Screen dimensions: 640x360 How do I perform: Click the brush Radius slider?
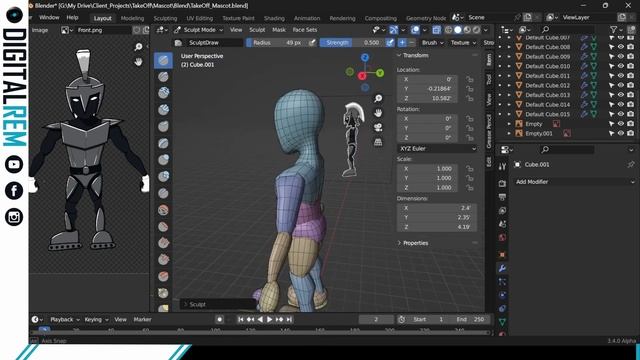[277, 42]
